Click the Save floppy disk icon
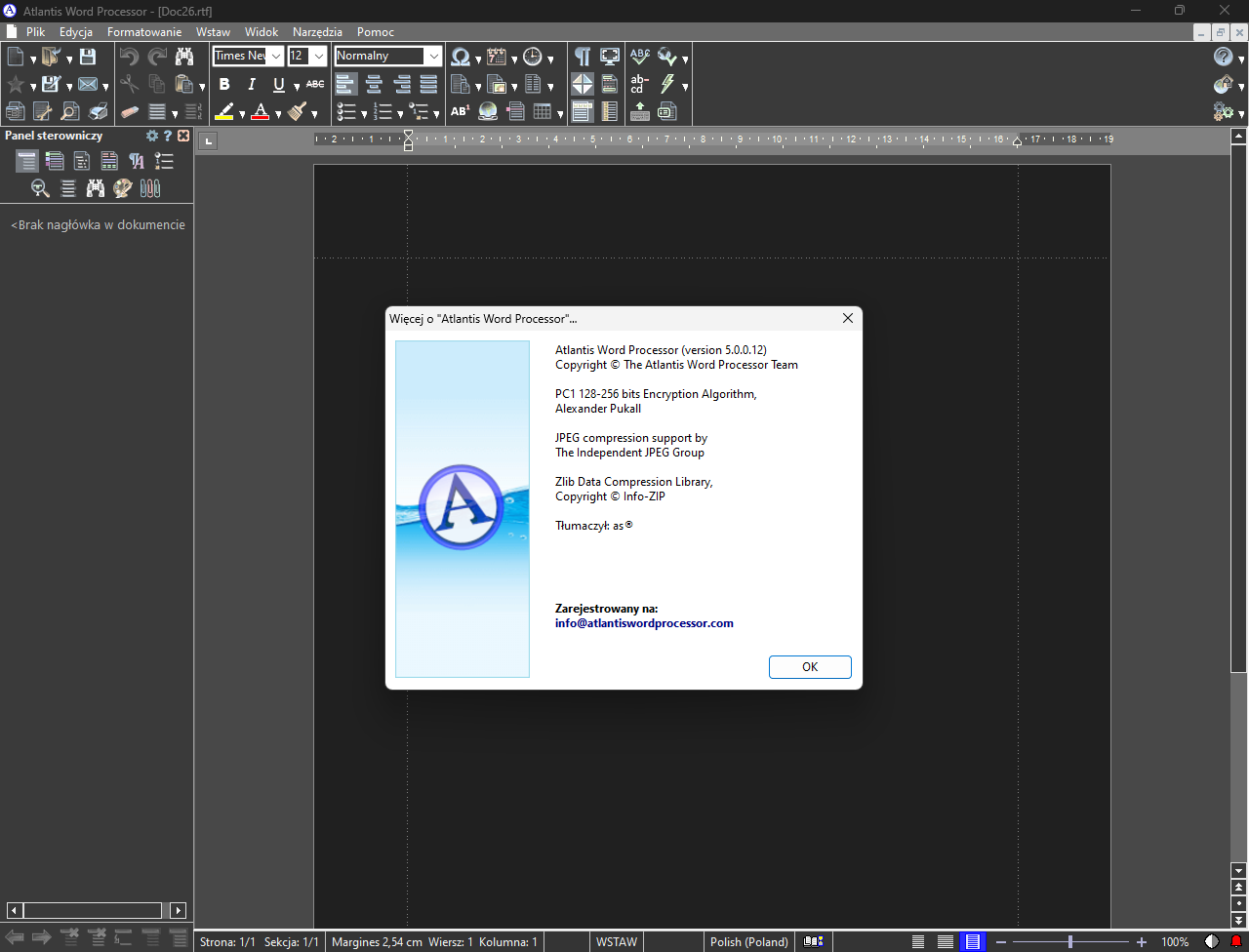The width and height of the screenshot is (1249, 952). (x=88, y=57)
